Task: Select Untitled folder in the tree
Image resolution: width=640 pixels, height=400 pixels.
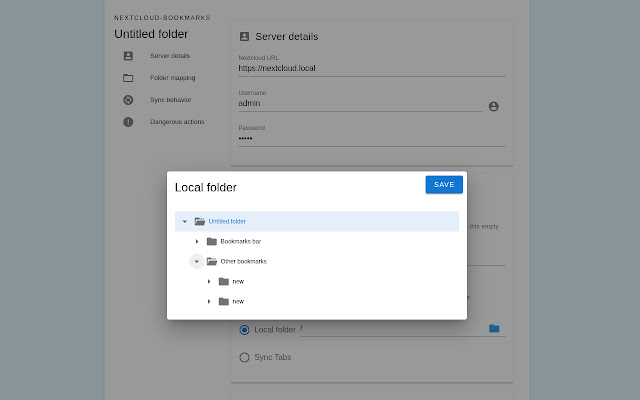Action: (x=227, y=221)
